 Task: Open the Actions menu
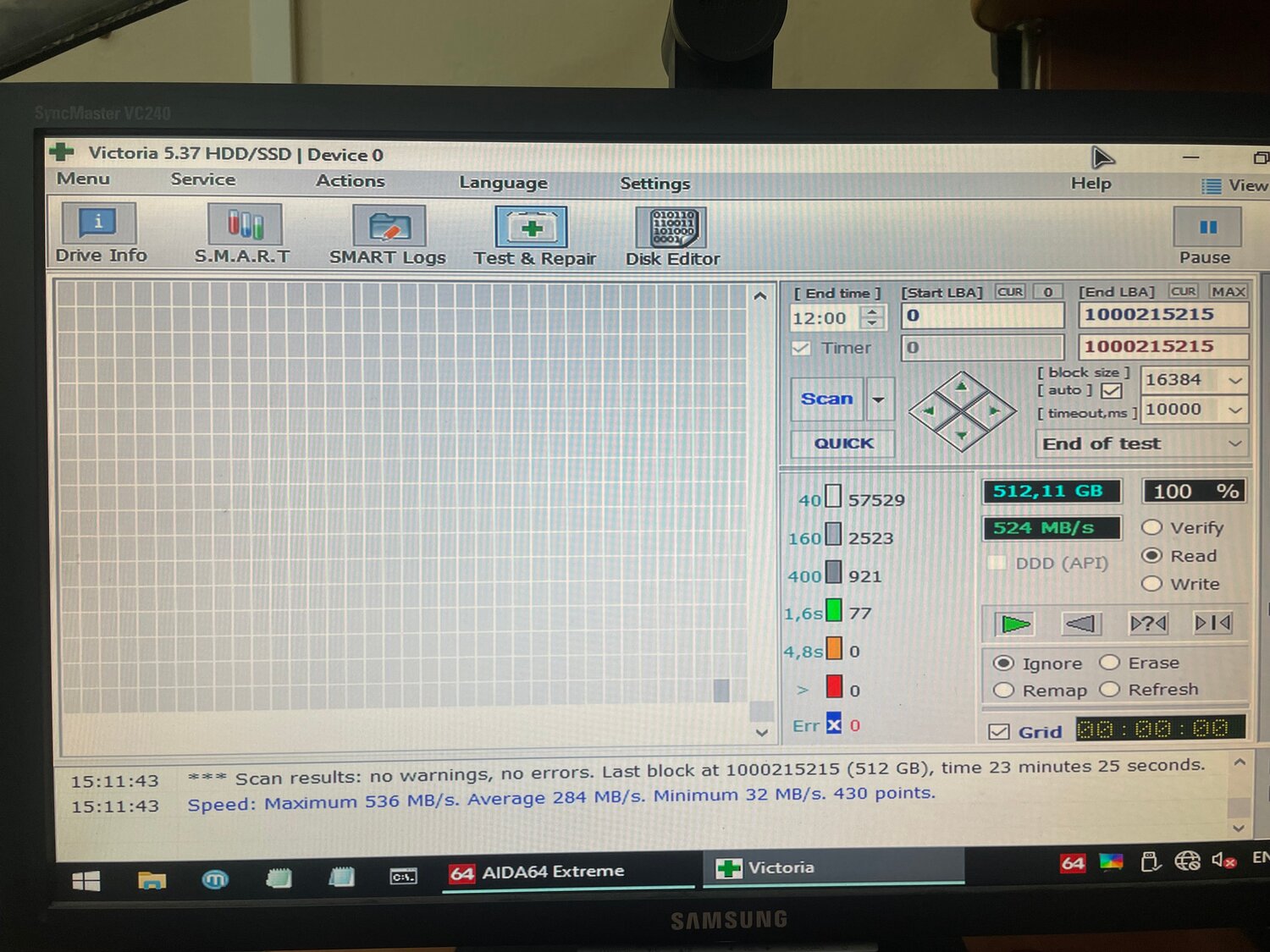tap(351, 181)
